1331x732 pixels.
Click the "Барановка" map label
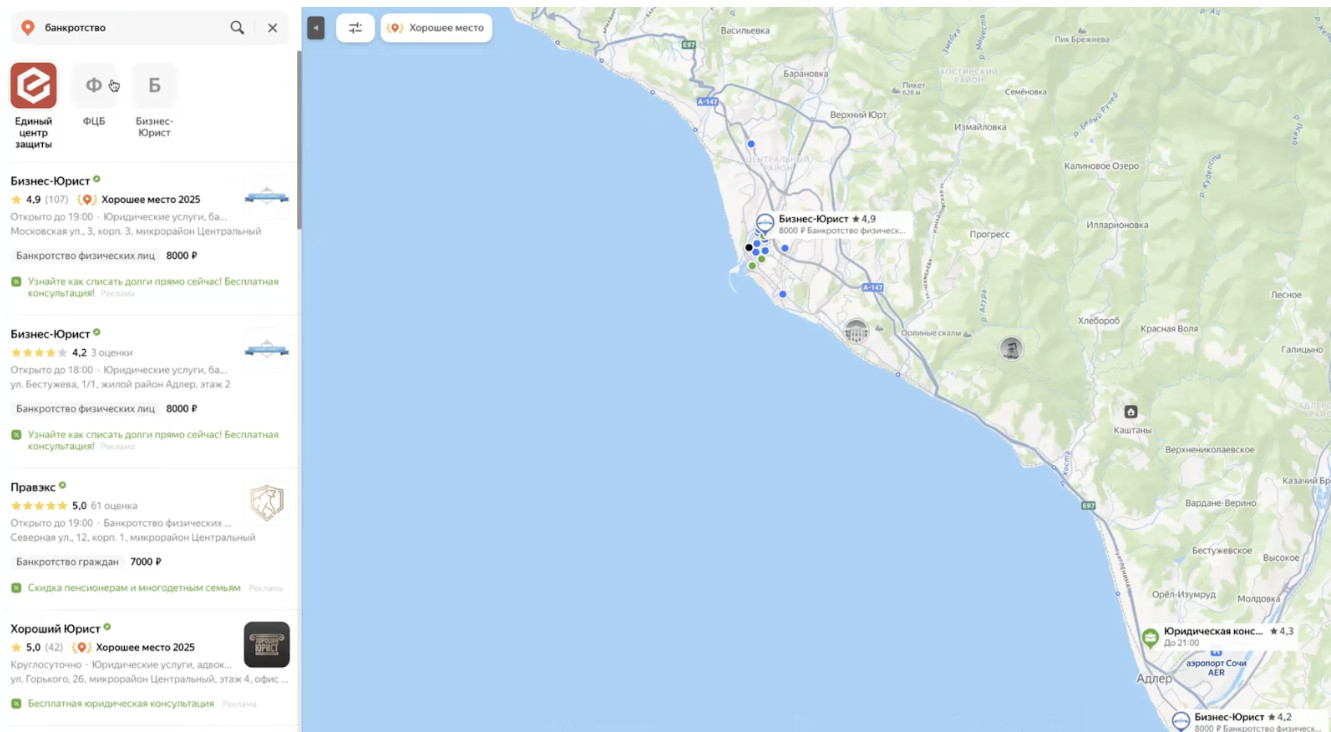click(x=807, y=74)
